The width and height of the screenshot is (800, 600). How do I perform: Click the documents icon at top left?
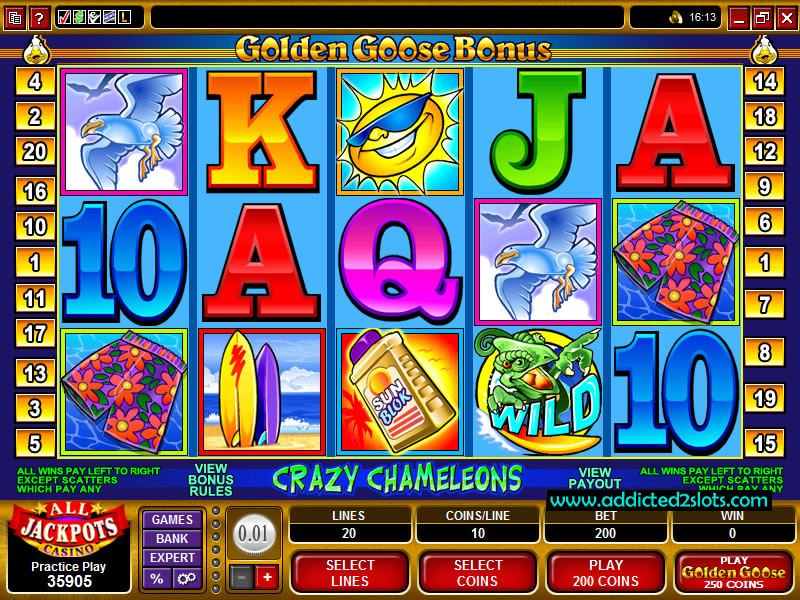15,18
